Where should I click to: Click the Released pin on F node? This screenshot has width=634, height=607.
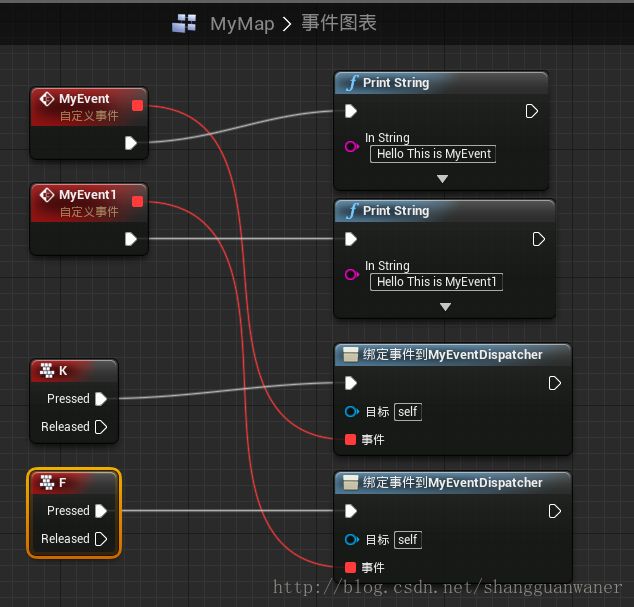point(101,539)
